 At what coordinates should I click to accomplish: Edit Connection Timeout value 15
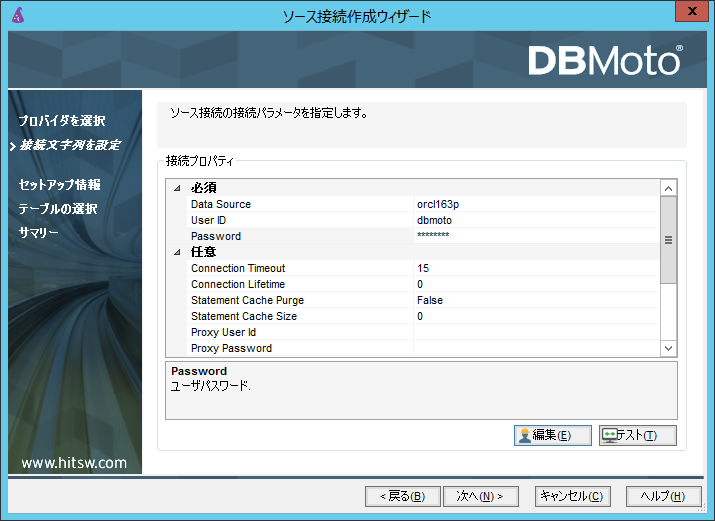(x=537, y=268)
